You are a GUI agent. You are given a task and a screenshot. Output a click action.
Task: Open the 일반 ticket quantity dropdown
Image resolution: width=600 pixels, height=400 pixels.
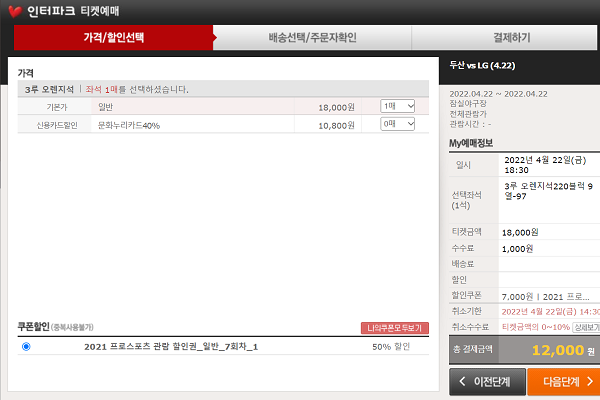(x=397, y=106)
